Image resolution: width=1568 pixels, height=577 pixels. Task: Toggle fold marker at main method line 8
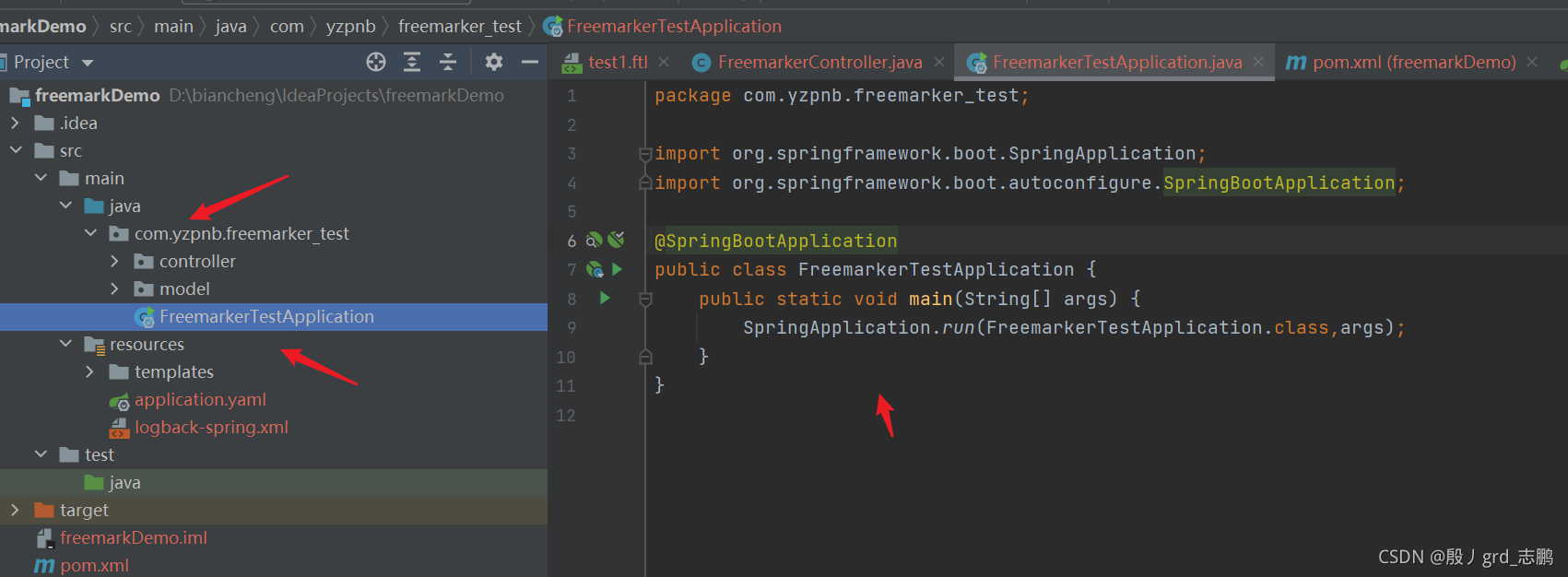[645, 299]
